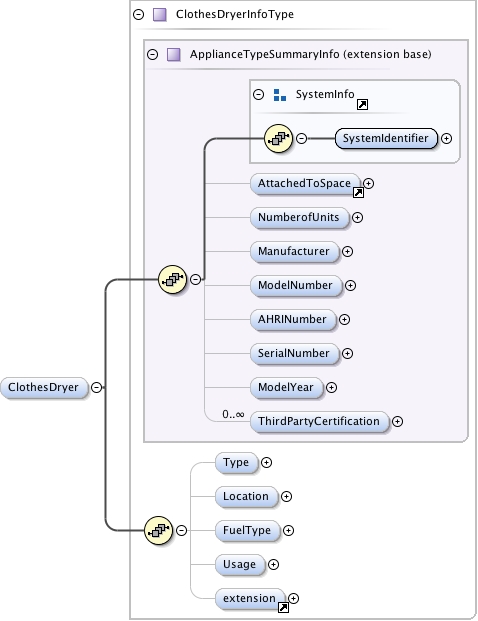Expand the SystemIdentifier element
Image resolution: width=478 pixels, height=621 pixels.
(x=446, y=138)
